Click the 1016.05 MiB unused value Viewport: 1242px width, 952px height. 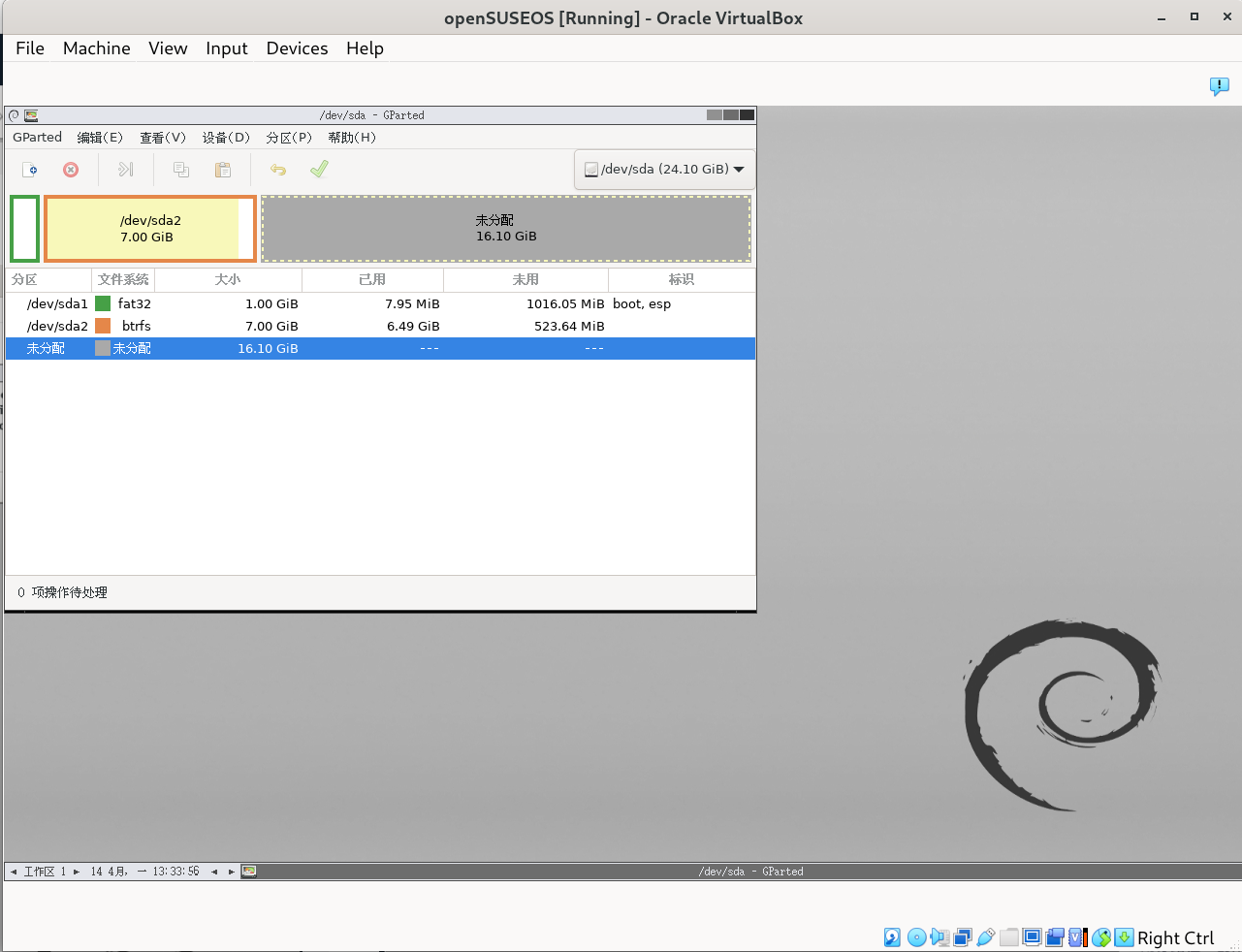point(565,303)
